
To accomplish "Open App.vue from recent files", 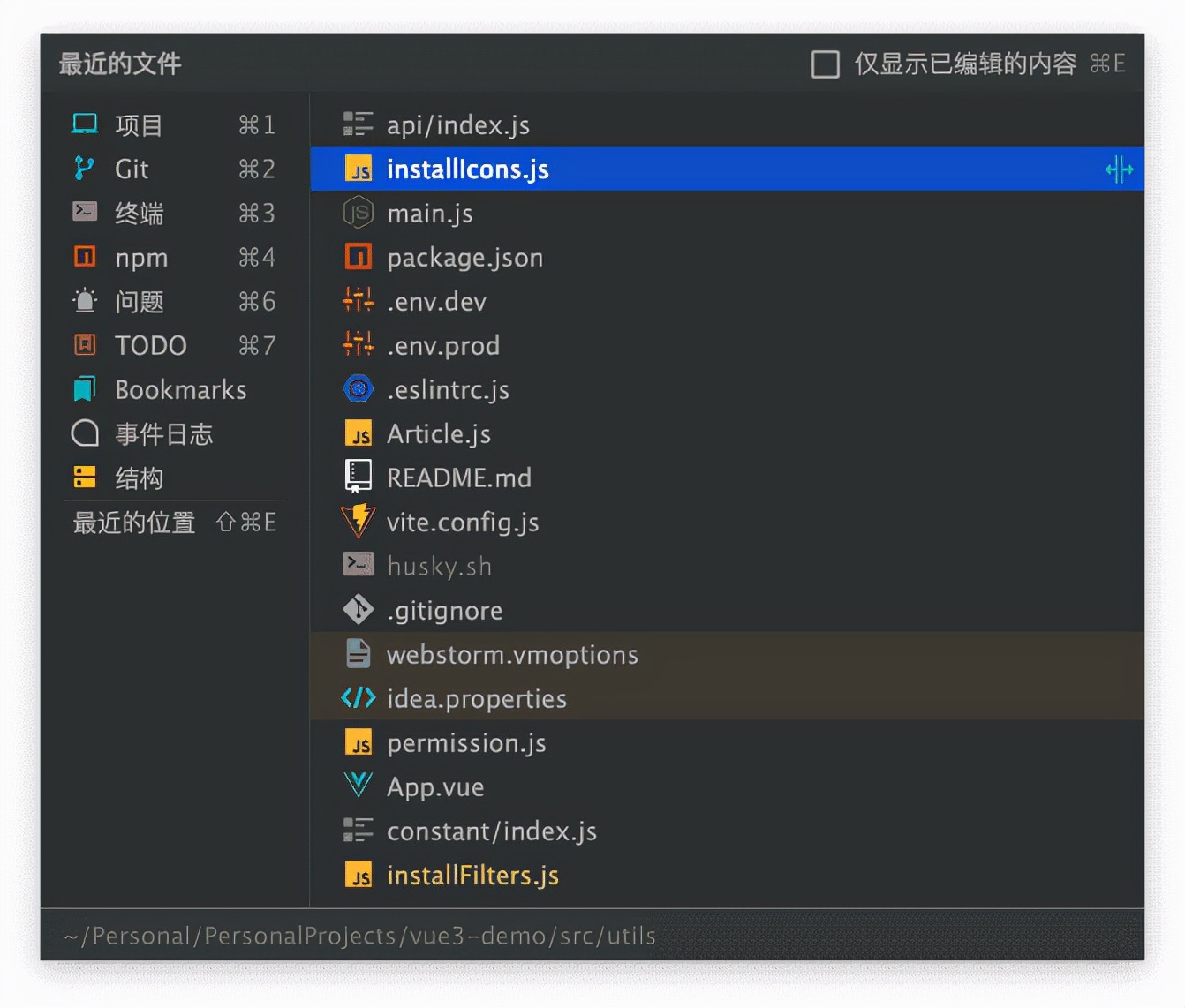I will (x=727, y=786).
